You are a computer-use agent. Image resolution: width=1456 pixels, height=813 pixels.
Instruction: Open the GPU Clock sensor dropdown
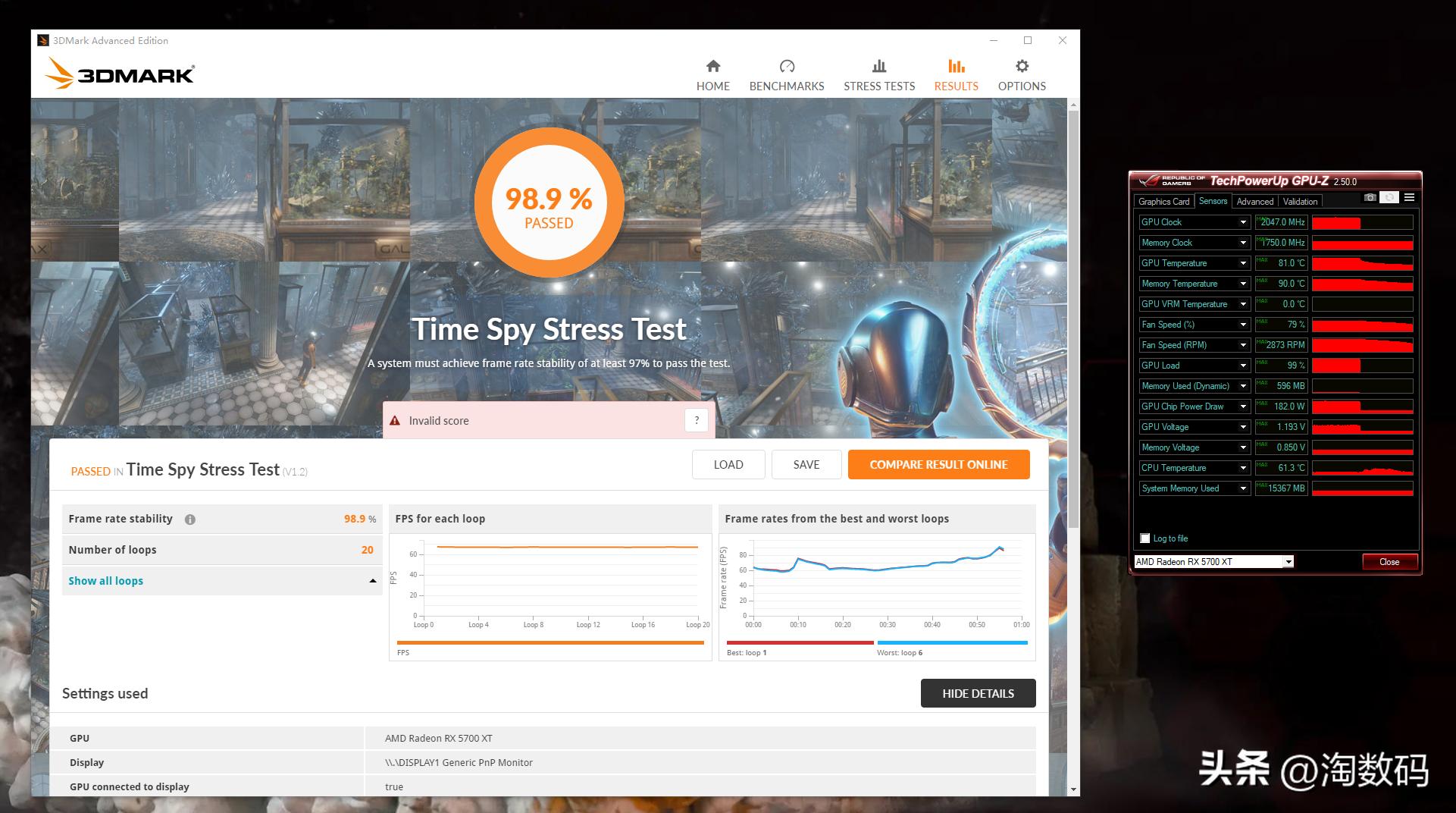1243,222
